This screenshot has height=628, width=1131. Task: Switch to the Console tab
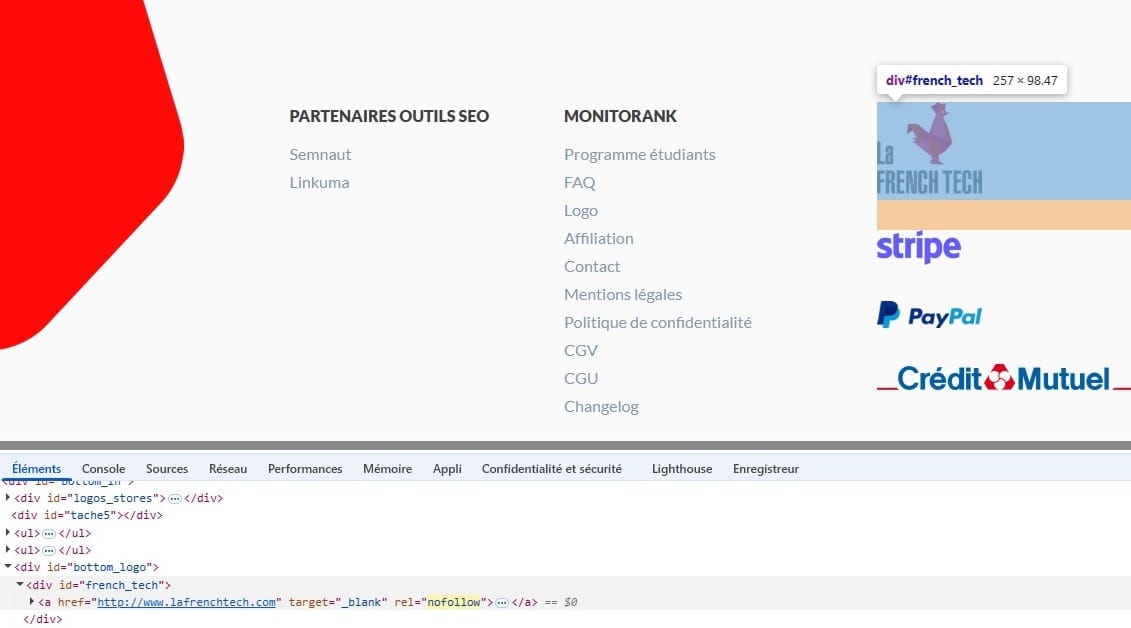[103, 468]
